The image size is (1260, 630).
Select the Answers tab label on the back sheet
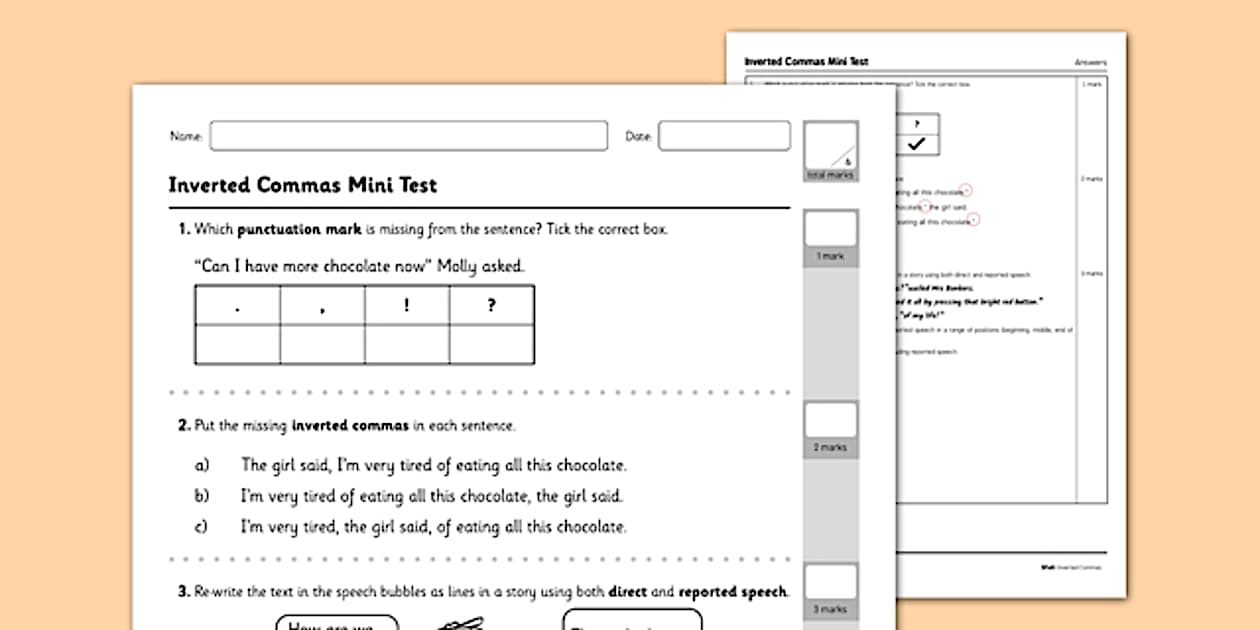1092,61
